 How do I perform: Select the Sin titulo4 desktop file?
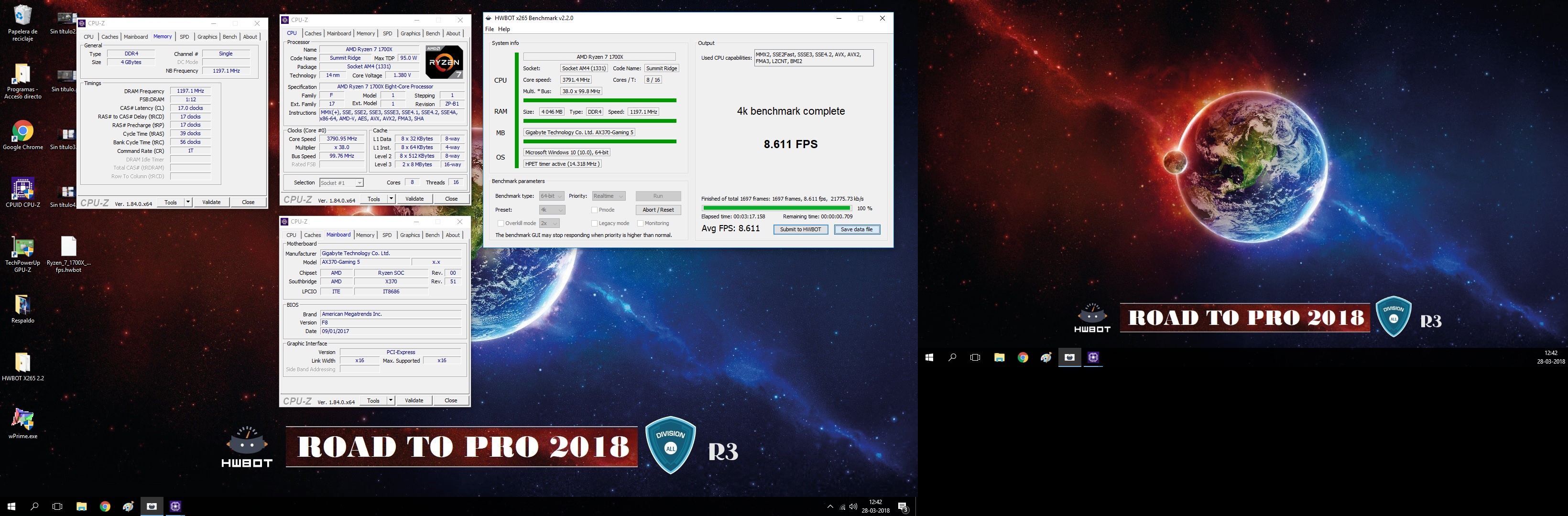(63, 196)
